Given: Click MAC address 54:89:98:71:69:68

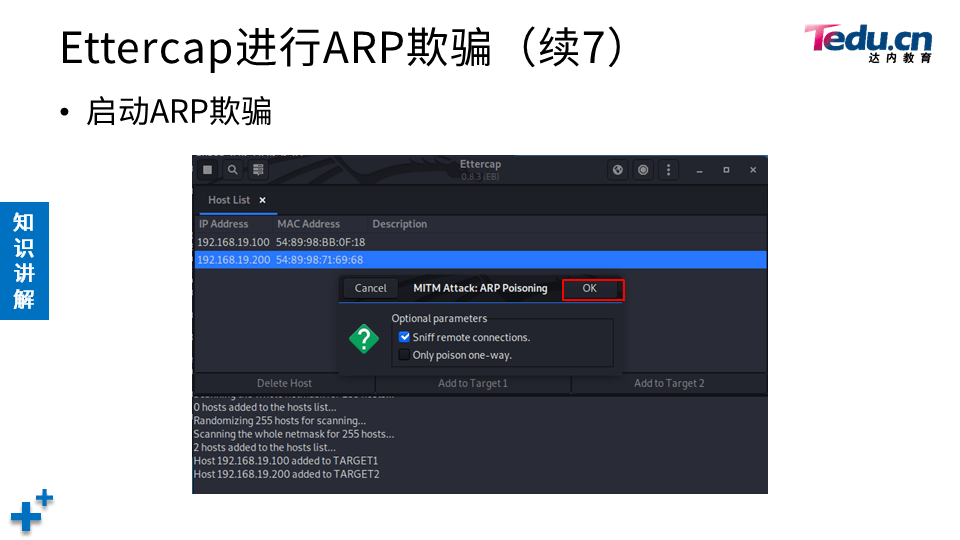Looking at the screenshot, I should (319, 260).
